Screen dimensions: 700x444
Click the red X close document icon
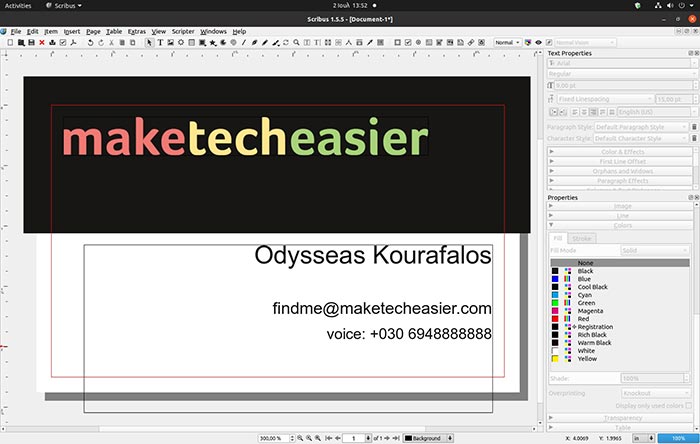pyautogui.click(x=42, y=42)
